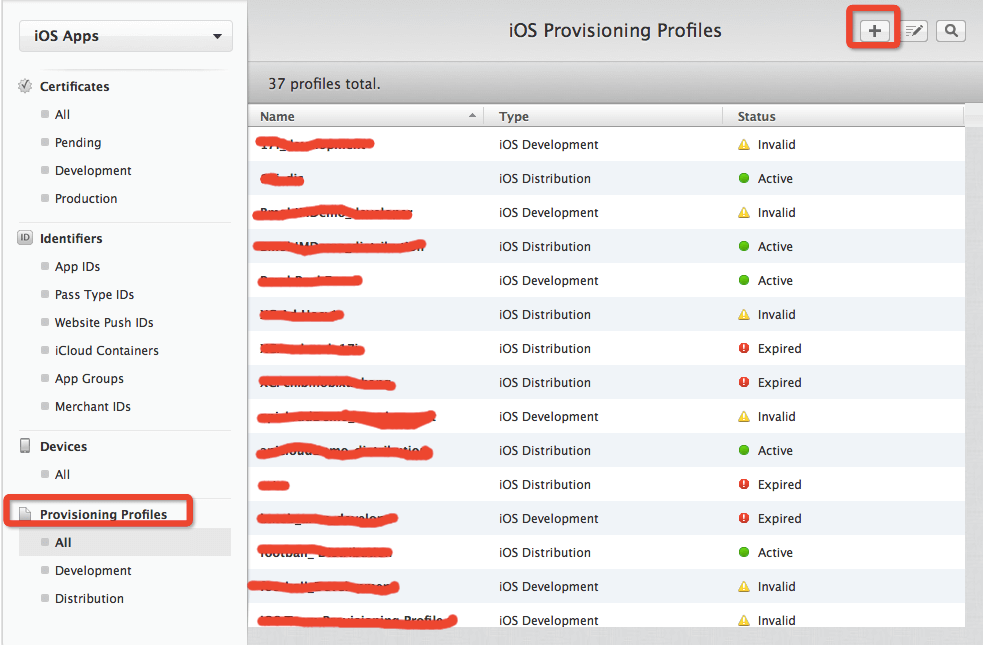The height and width of the screenshot is (645, 989).
Task: Select Production under Certificates
Action: pyautogui.click(x=86, y=199)
